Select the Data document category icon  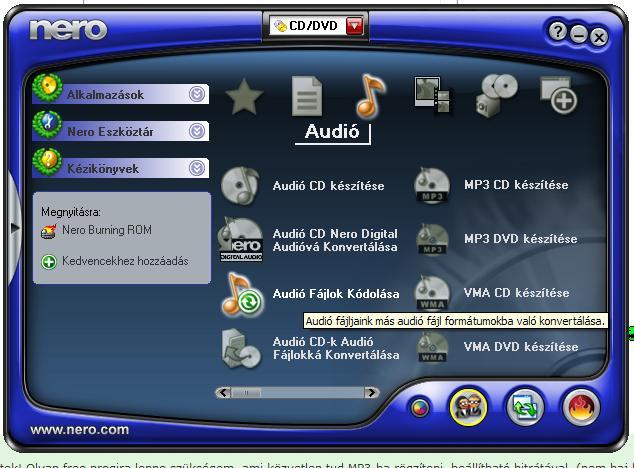coord(307,96)
